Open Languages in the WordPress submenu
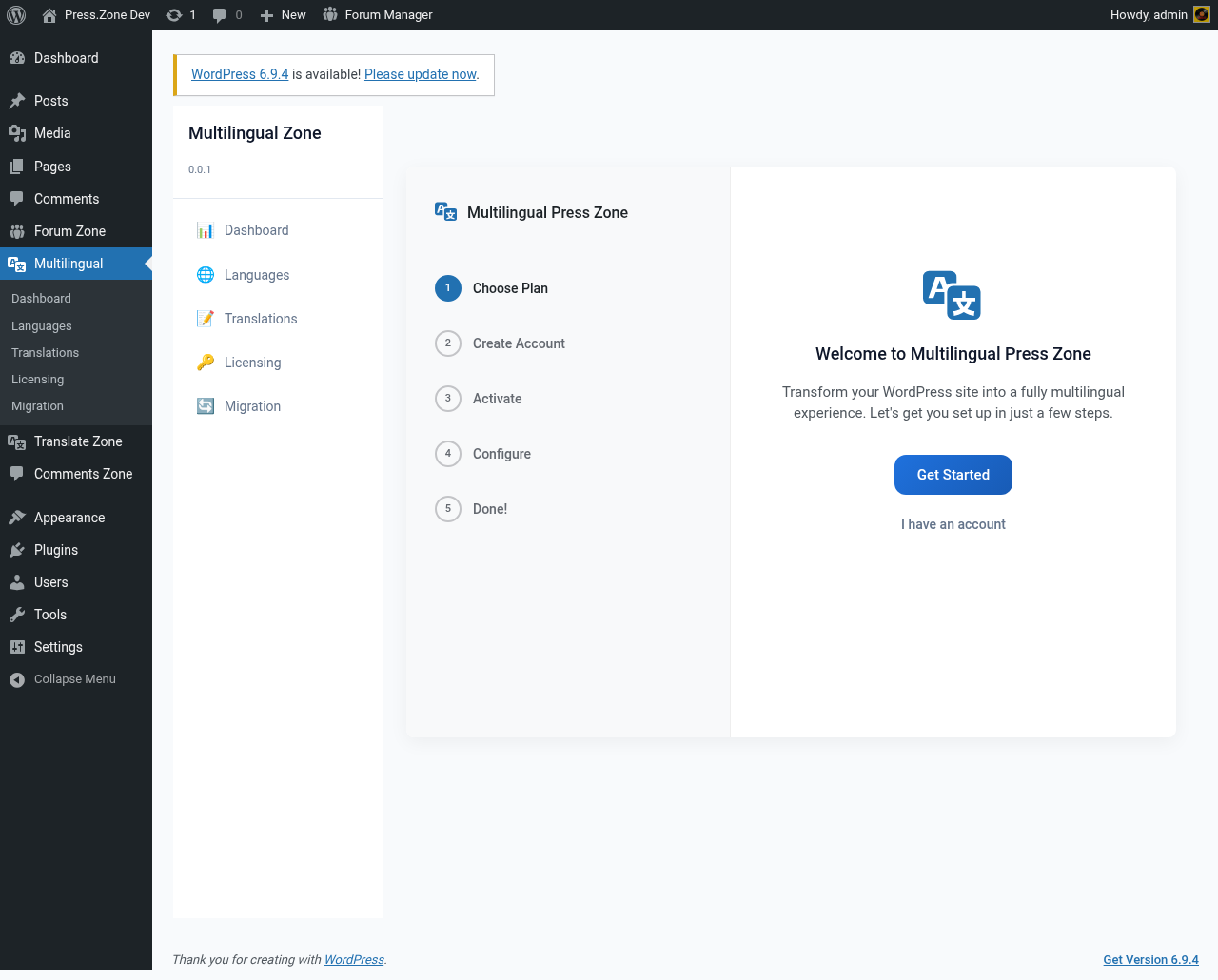Image resolution: width=1218 pixels, height=980 pixels. coord(42,325)
